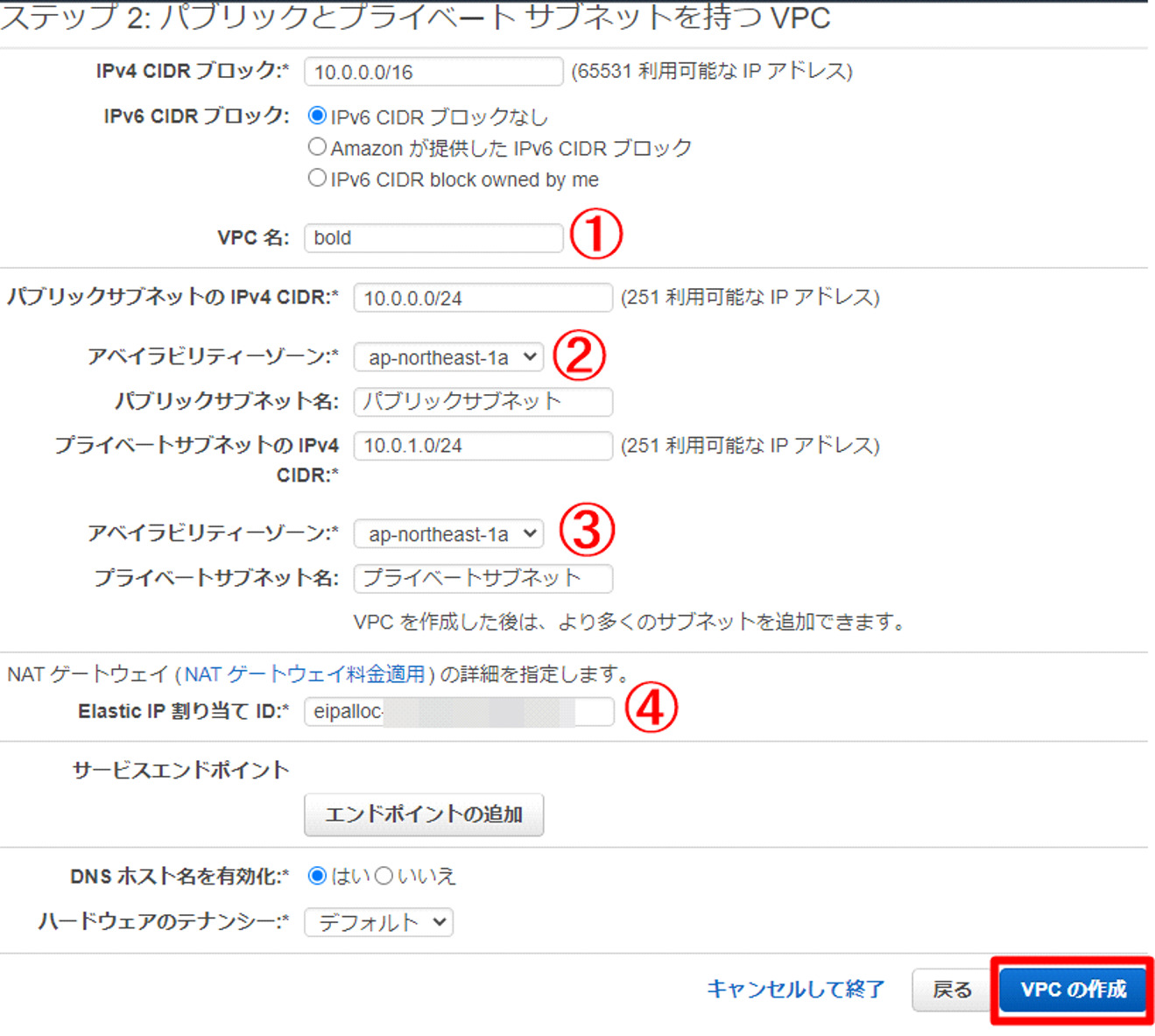Open the ハードウェアのテナンシー dropdown

click(377, 921)
